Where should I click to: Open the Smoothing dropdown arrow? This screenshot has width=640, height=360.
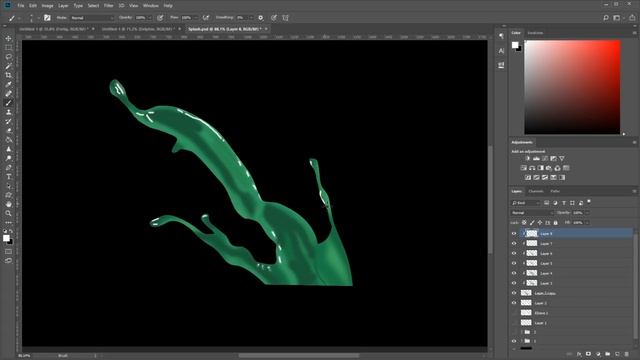click(251, 18)
